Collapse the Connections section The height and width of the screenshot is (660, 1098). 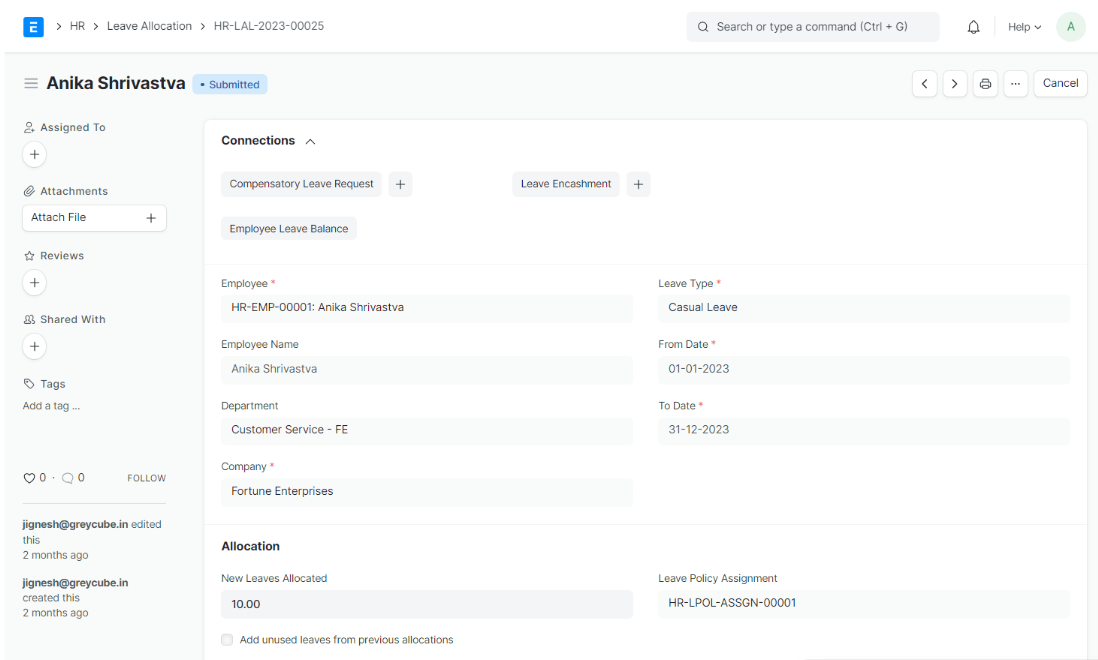tap(310, 141)
